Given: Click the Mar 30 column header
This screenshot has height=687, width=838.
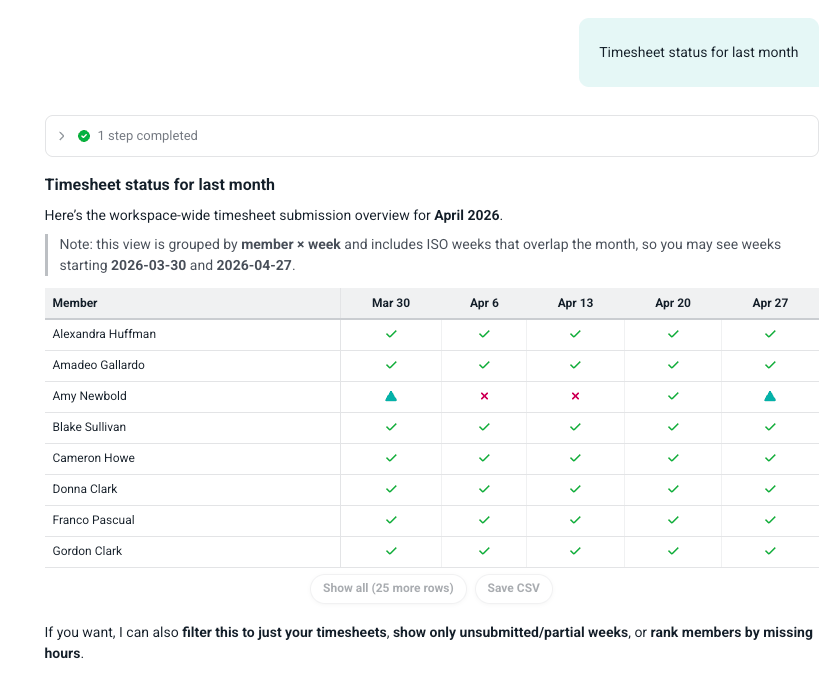Looking at the screenshot, I should (x=391, y=303).
